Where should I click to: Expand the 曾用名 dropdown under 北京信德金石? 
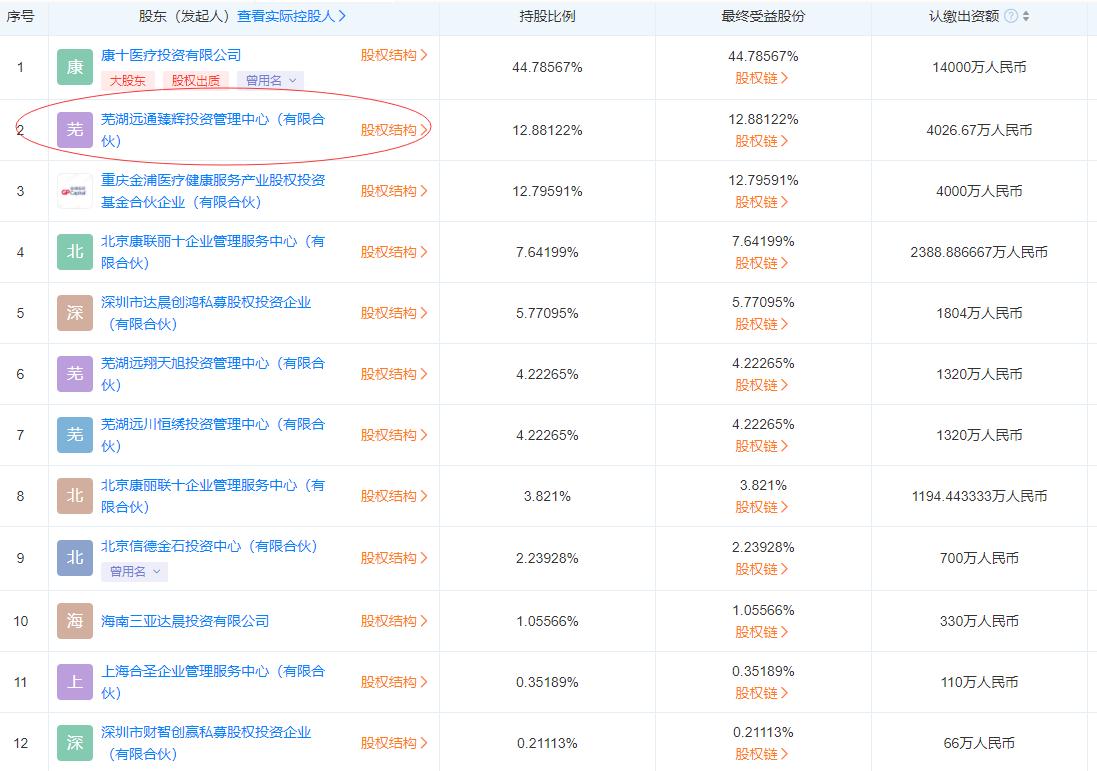[x=134, y=572]
